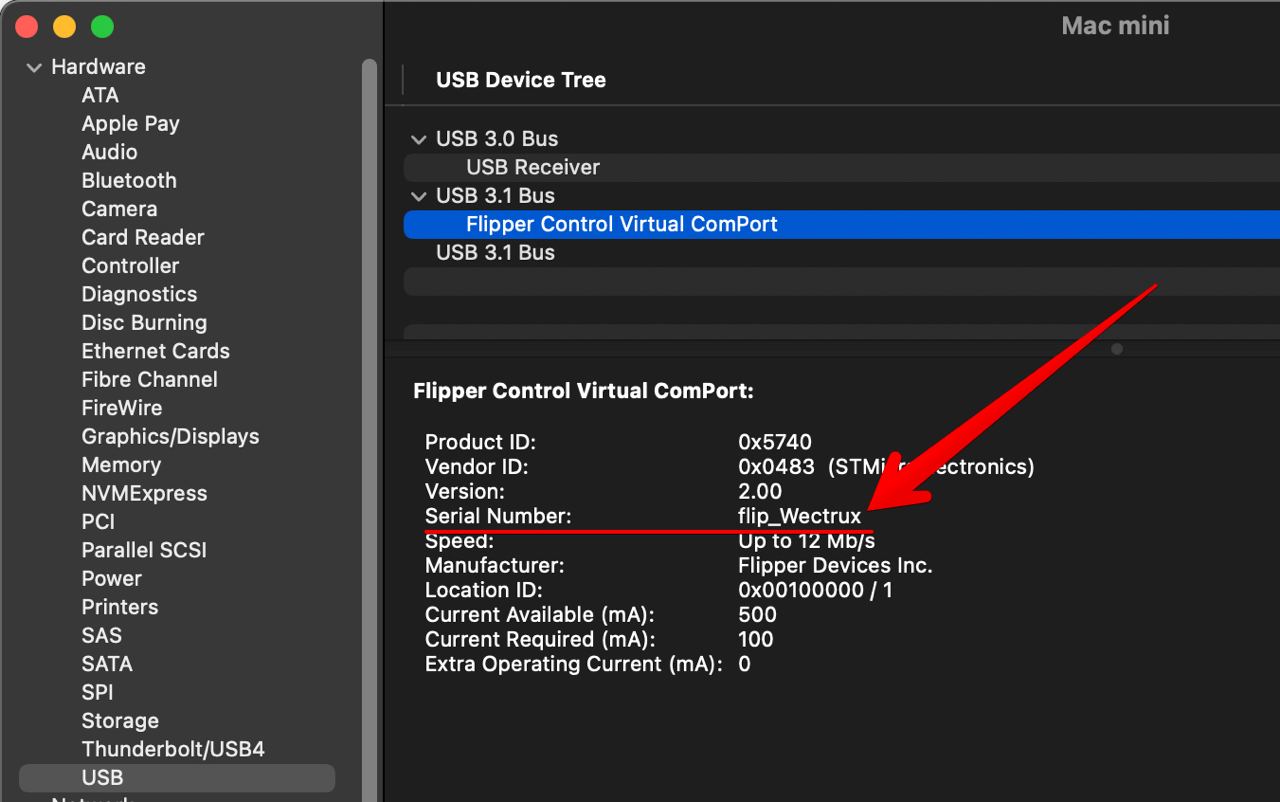Open Ethernet Cards category

point(155,352)
